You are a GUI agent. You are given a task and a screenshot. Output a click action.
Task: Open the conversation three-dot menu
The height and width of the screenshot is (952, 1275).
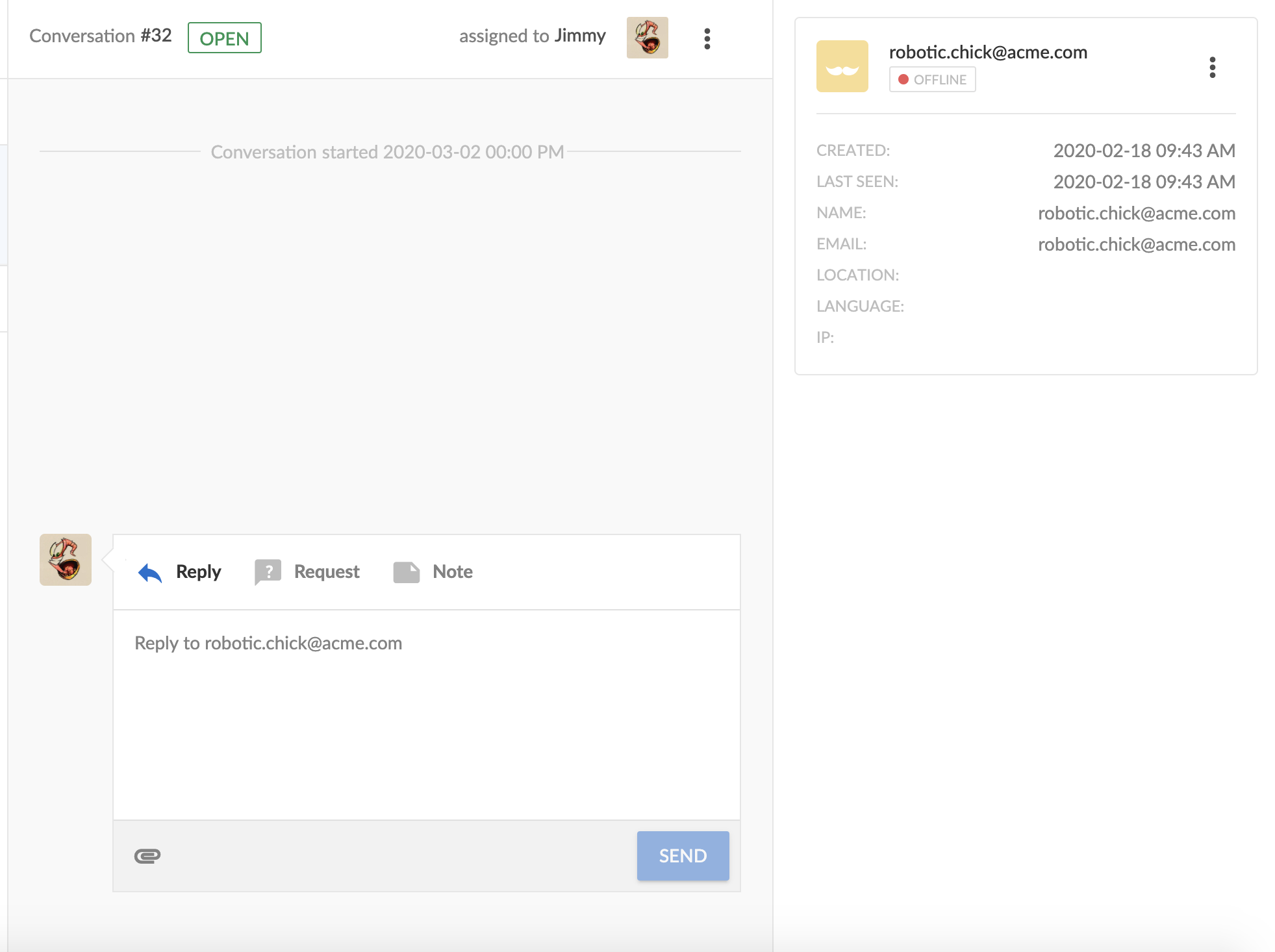(x=707, y=38)
